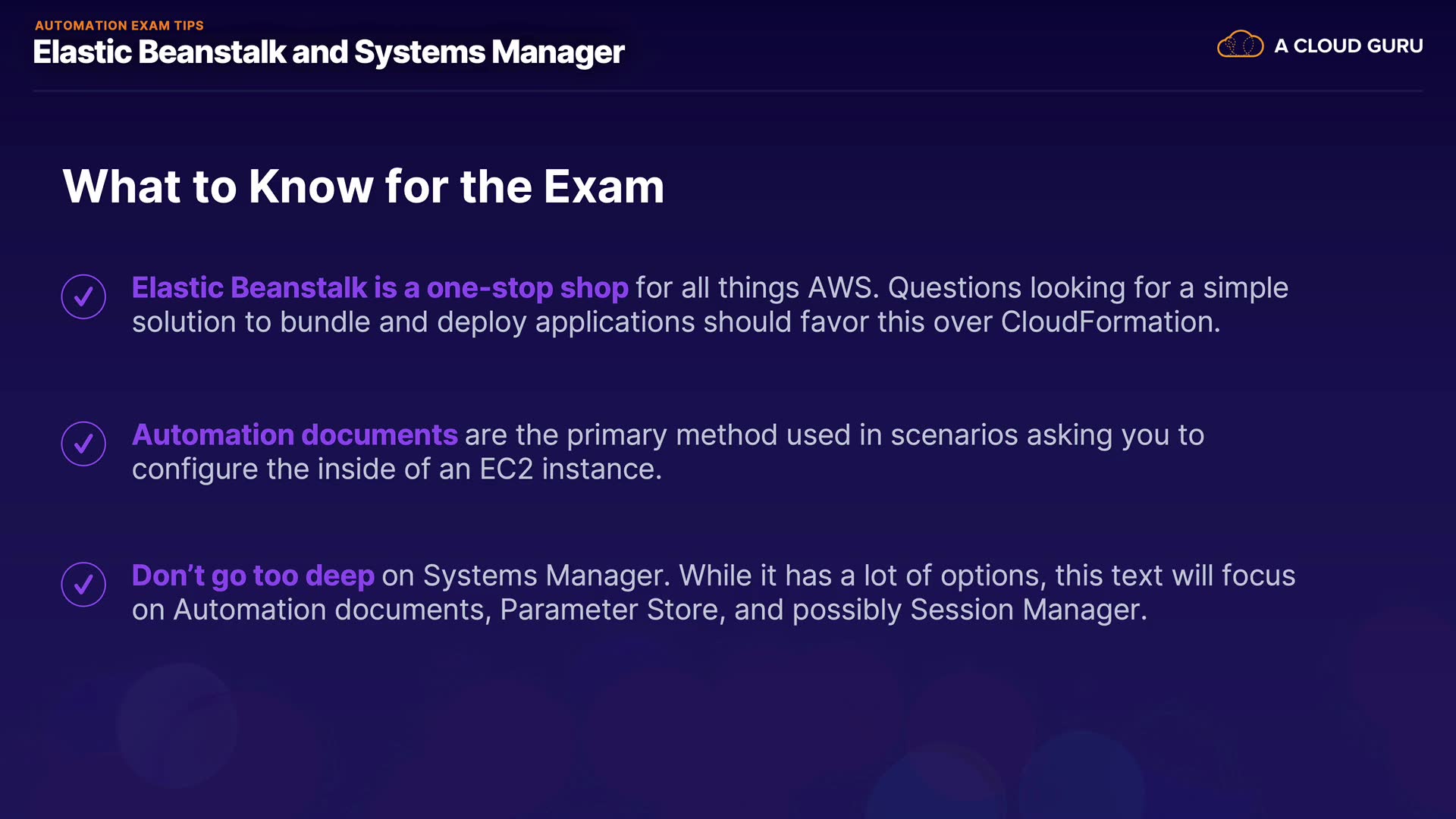Click the A Cloud Guru cloud logo icon
Screen dimensions: 1456x819
tap(1240, 45)
